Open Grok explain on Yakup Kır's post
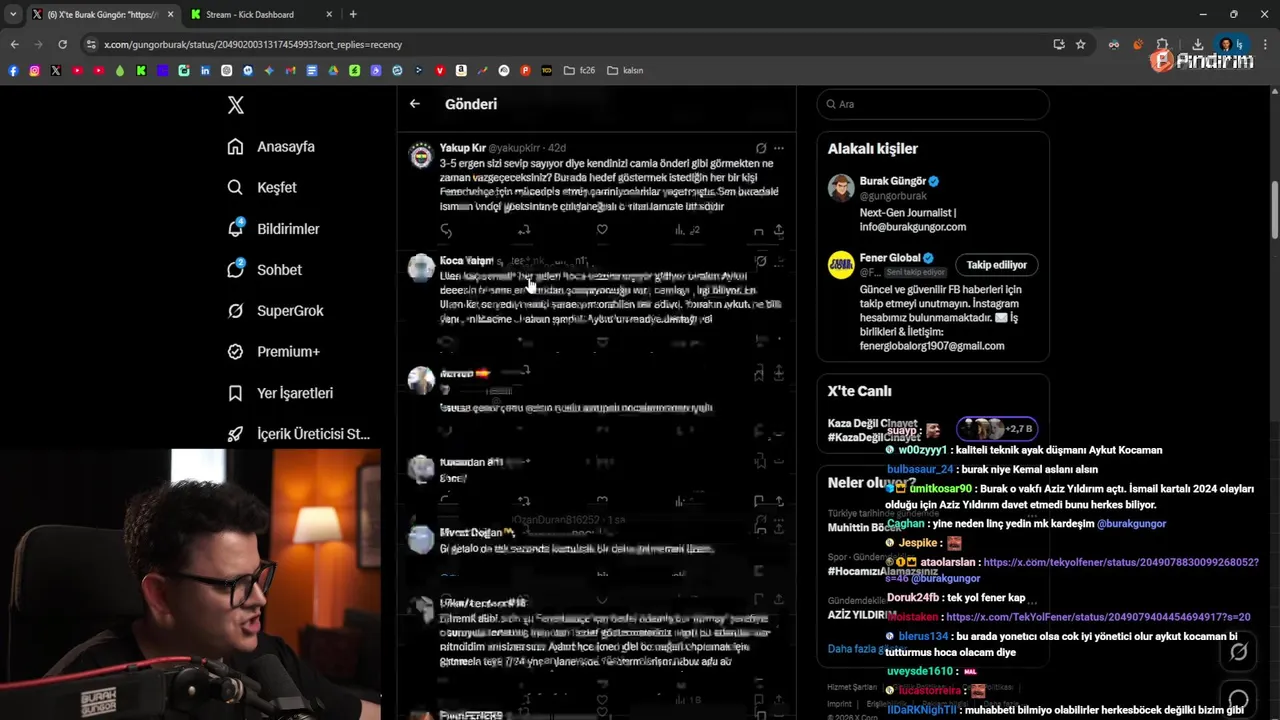Image resolution: width=1280 pixels, height=720 pixels. pos(761,148)
